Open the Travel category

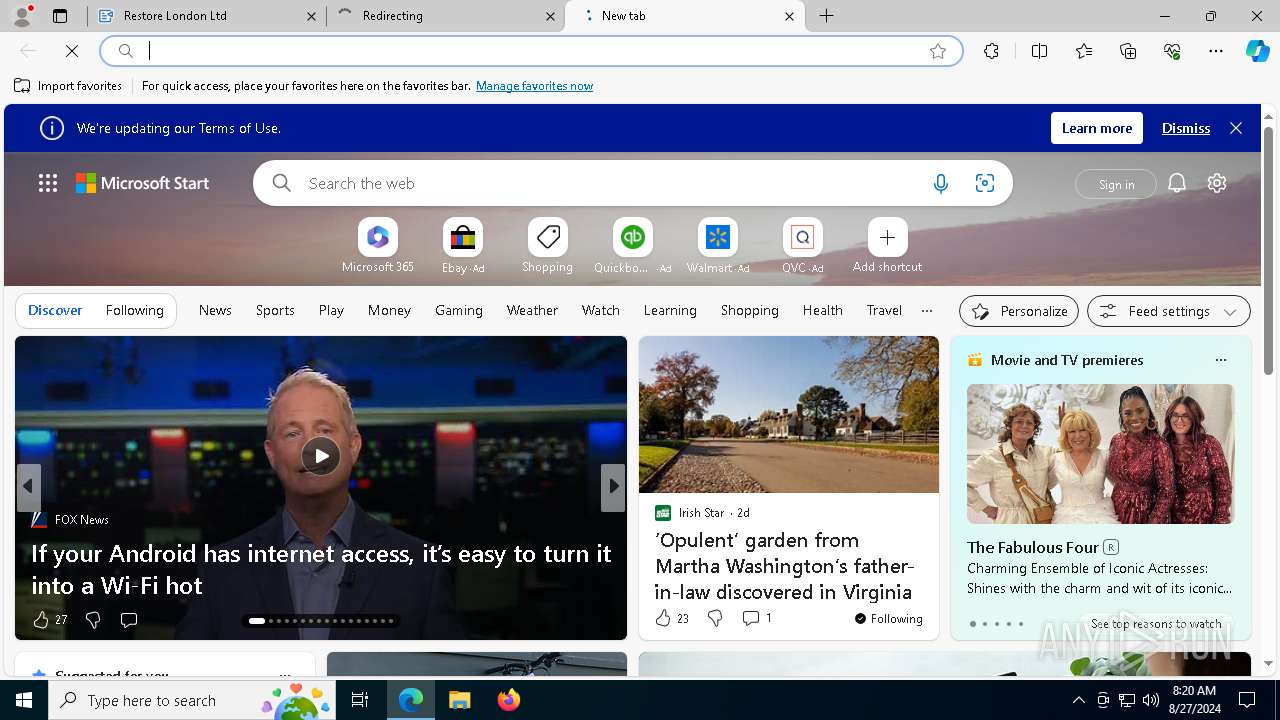click(884, 310)
